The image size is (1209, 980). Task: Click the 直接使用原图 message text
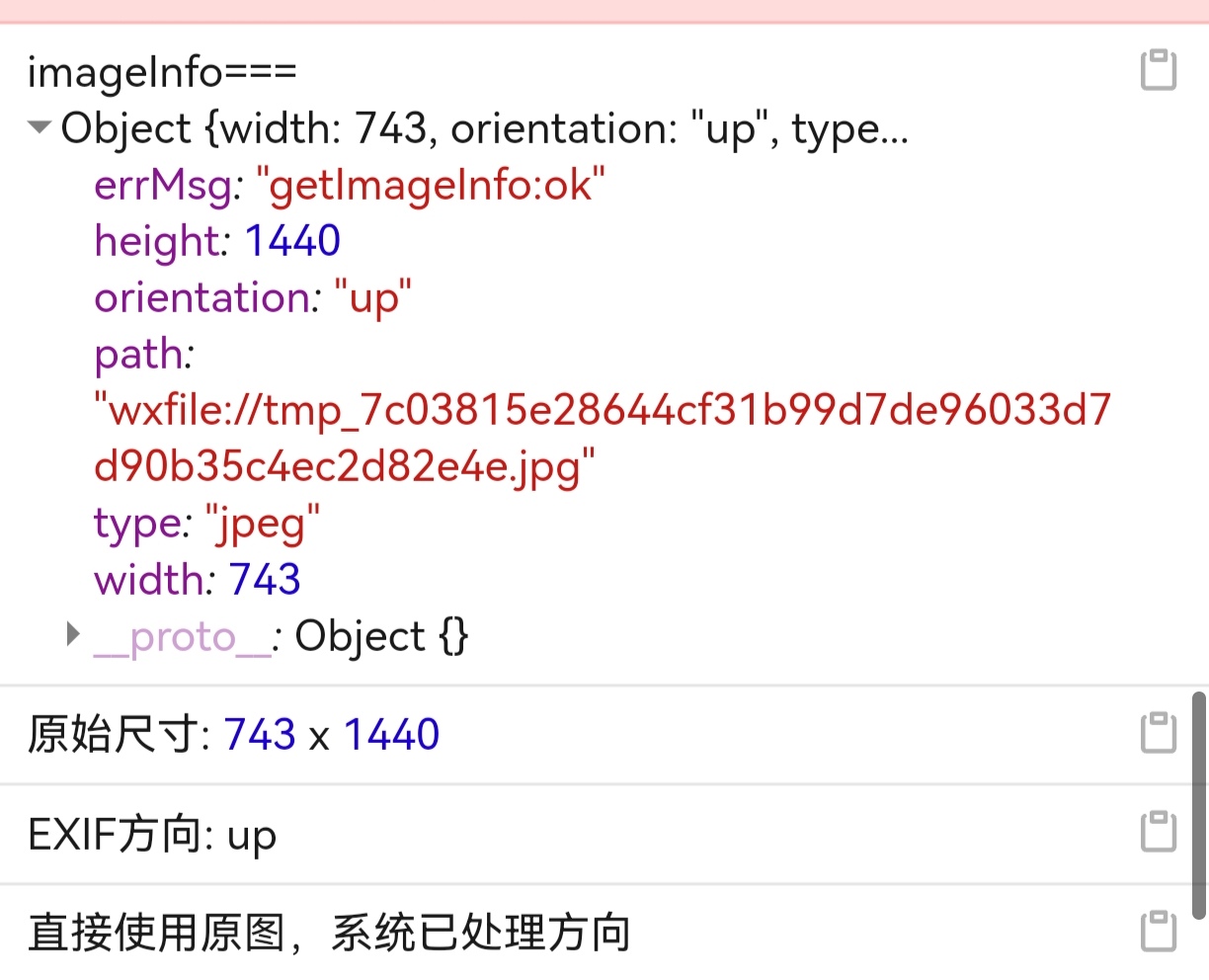(x=329, y=933)
